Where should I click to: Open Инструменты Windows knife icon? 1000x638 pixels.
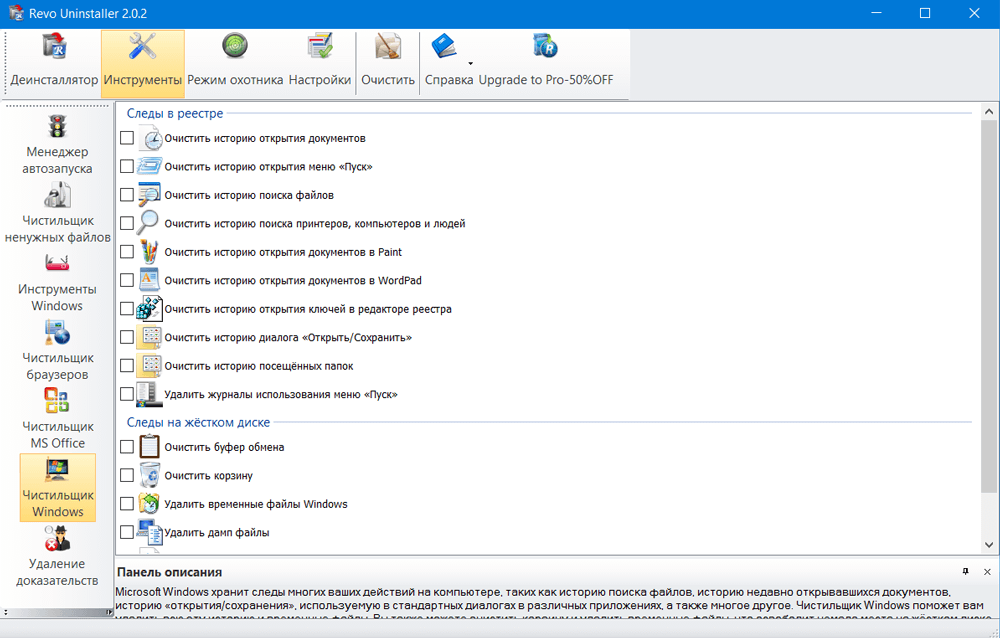coord(57,263)
